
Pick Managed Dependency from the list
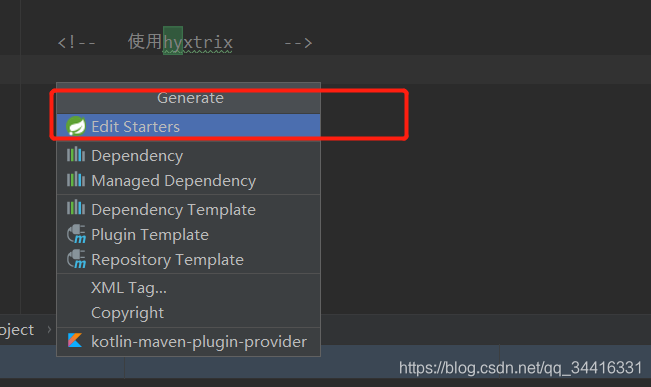[x=188, y=181]
